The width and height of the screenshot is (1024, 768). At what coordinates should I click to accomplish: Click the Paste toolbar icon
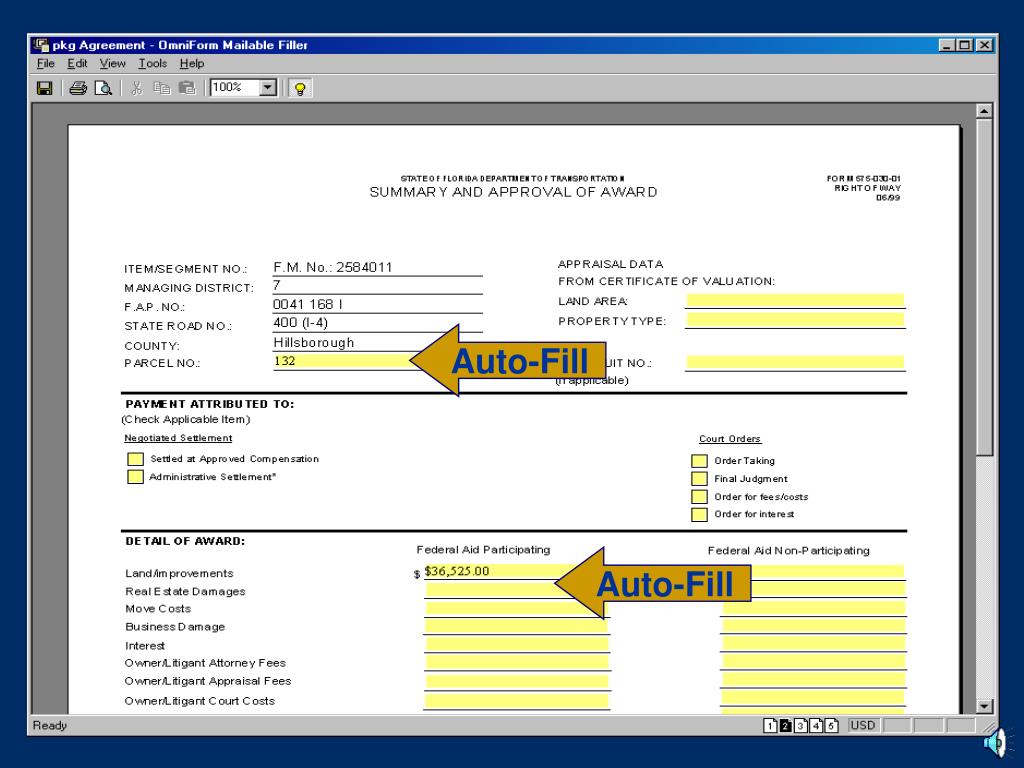click(x=187, y=88)
